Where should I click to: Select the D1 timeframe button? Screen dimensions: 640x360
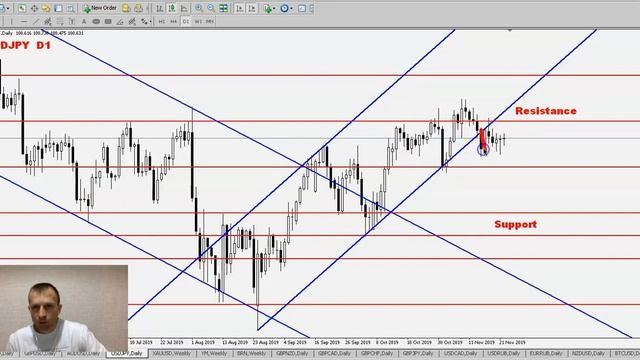point(186,21)
